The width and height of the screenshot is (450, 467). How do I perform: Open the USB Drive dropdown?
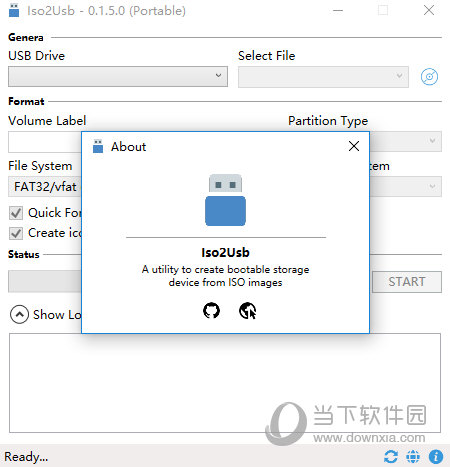pyautogui.click(x=118, y=76)
